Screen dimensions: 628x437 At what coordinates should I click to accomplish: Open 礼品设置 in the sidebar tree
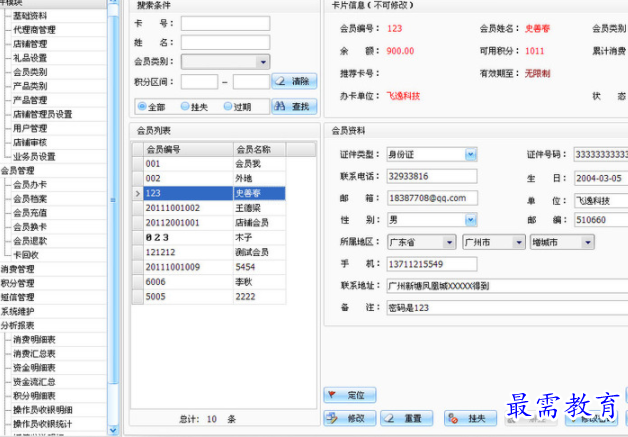30,58
